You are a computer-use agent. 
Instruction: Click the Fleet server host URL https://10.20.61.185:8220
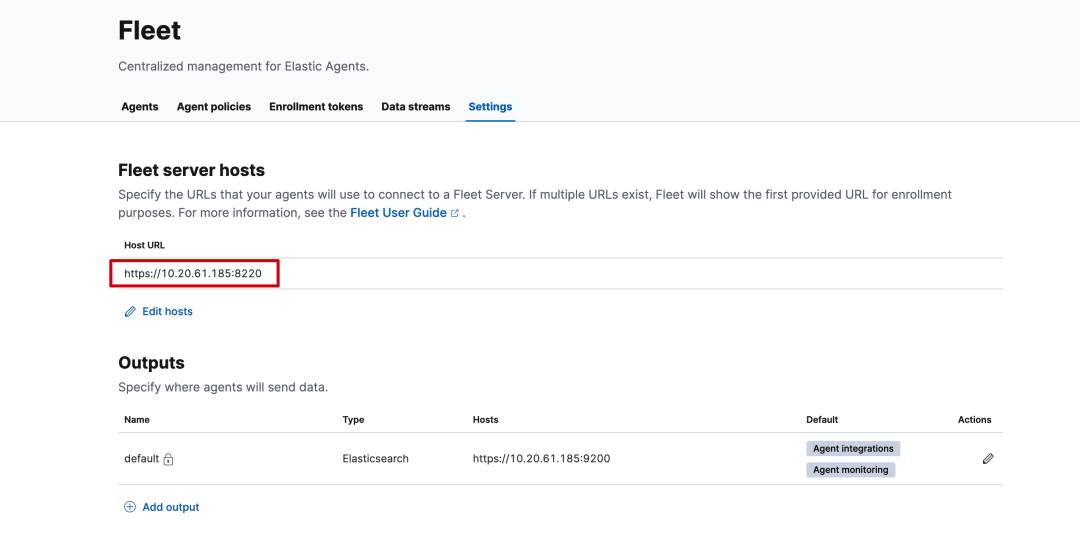[x=193, y=273]
